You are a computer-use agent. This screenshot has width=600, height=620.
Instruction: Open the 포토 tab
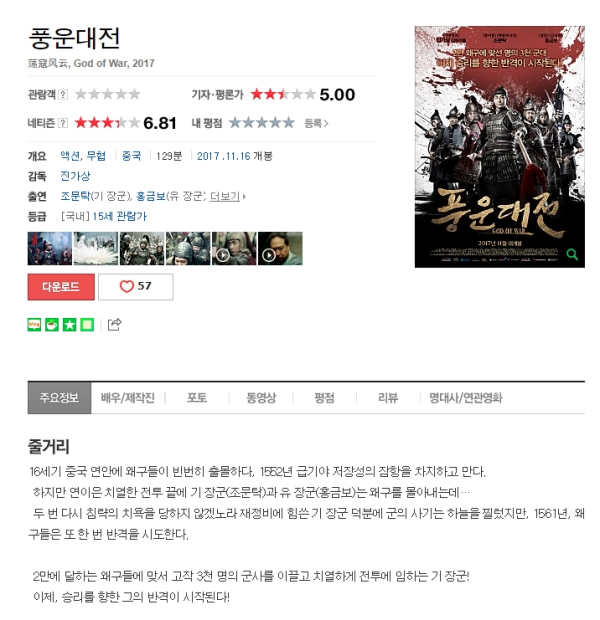click(x=197, y=398)
